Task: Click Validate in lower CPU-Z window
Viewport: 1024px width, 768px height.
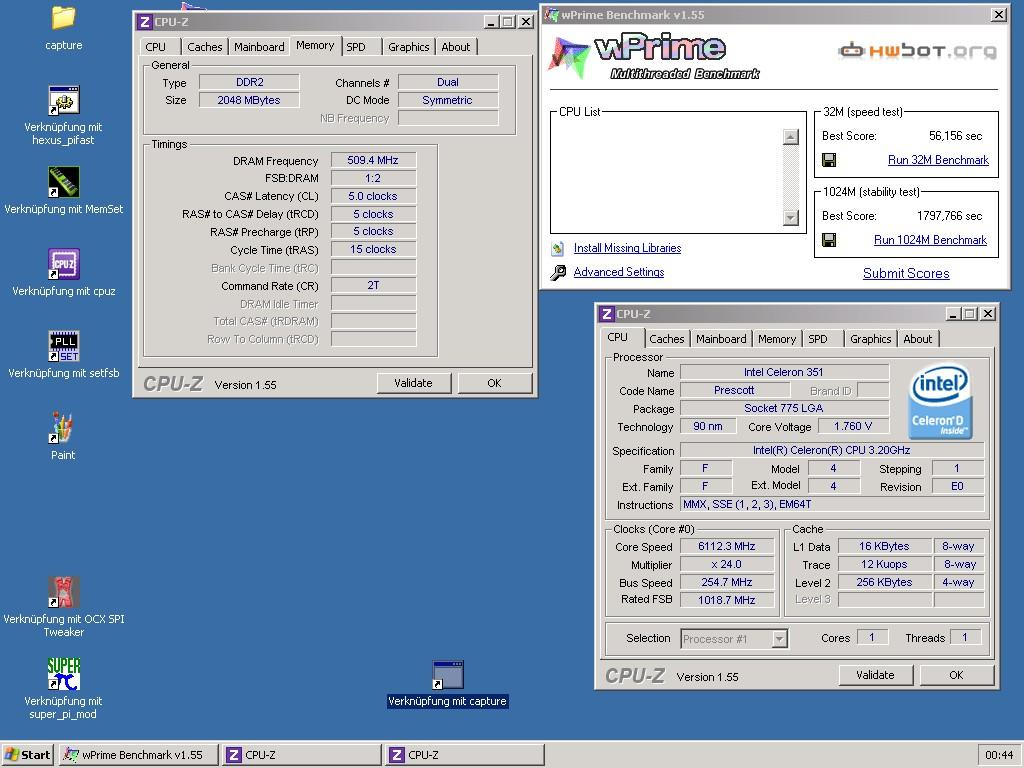Action: point(875,675)
